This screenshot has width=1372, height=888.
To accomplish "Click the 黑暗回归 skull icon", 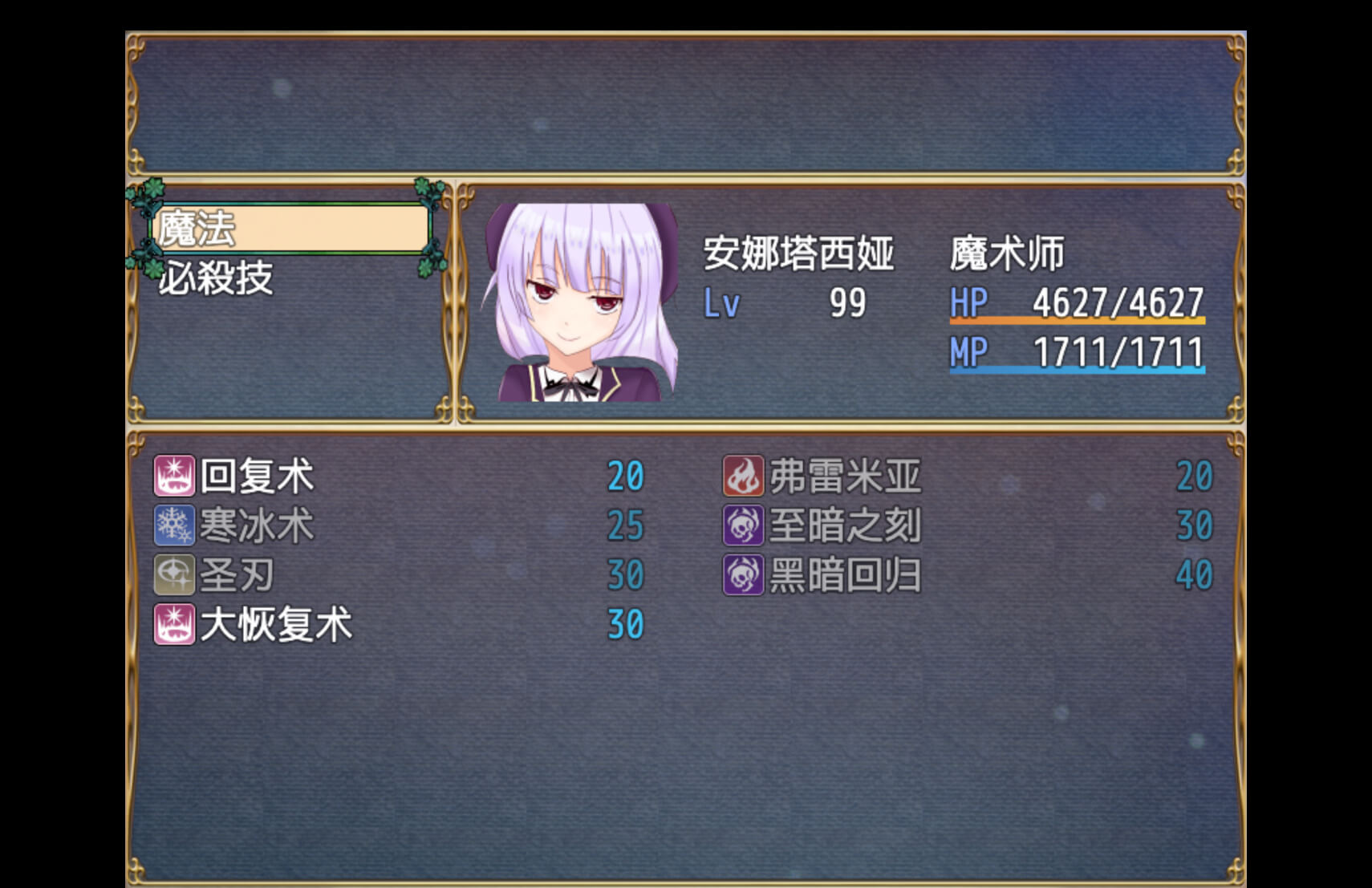I will [x=743, y=575].
